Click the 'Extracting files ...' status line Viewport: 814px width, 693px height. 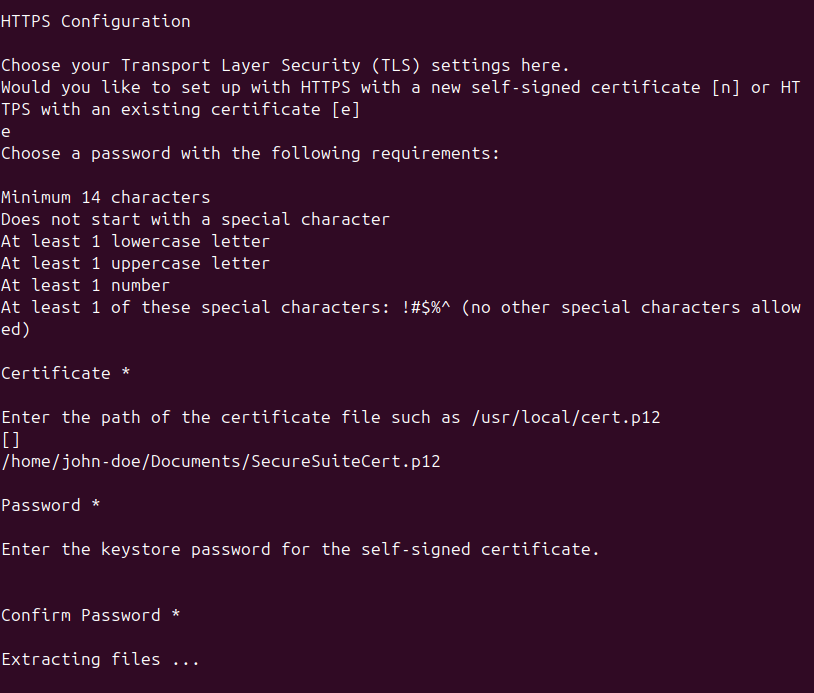click(100, 659)
